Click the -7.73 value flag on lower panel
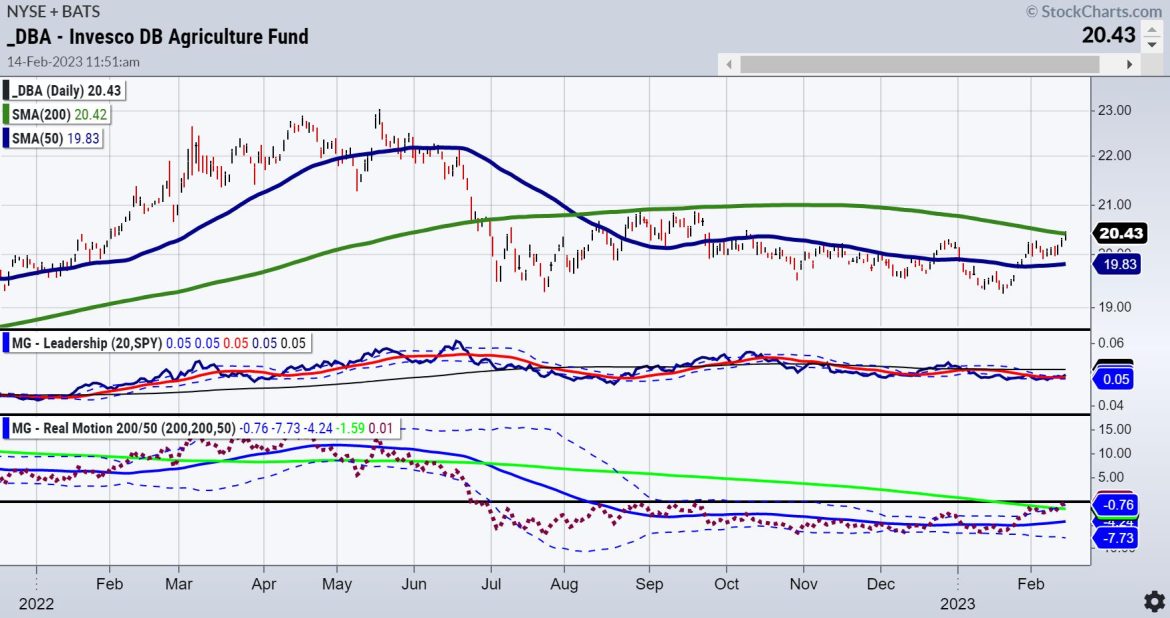 (x=1118, y=538)
